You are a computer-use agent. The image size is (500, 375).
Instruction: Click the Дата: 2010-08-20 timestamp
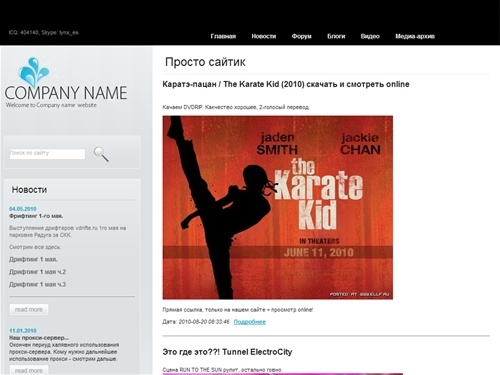coord(196,322)
